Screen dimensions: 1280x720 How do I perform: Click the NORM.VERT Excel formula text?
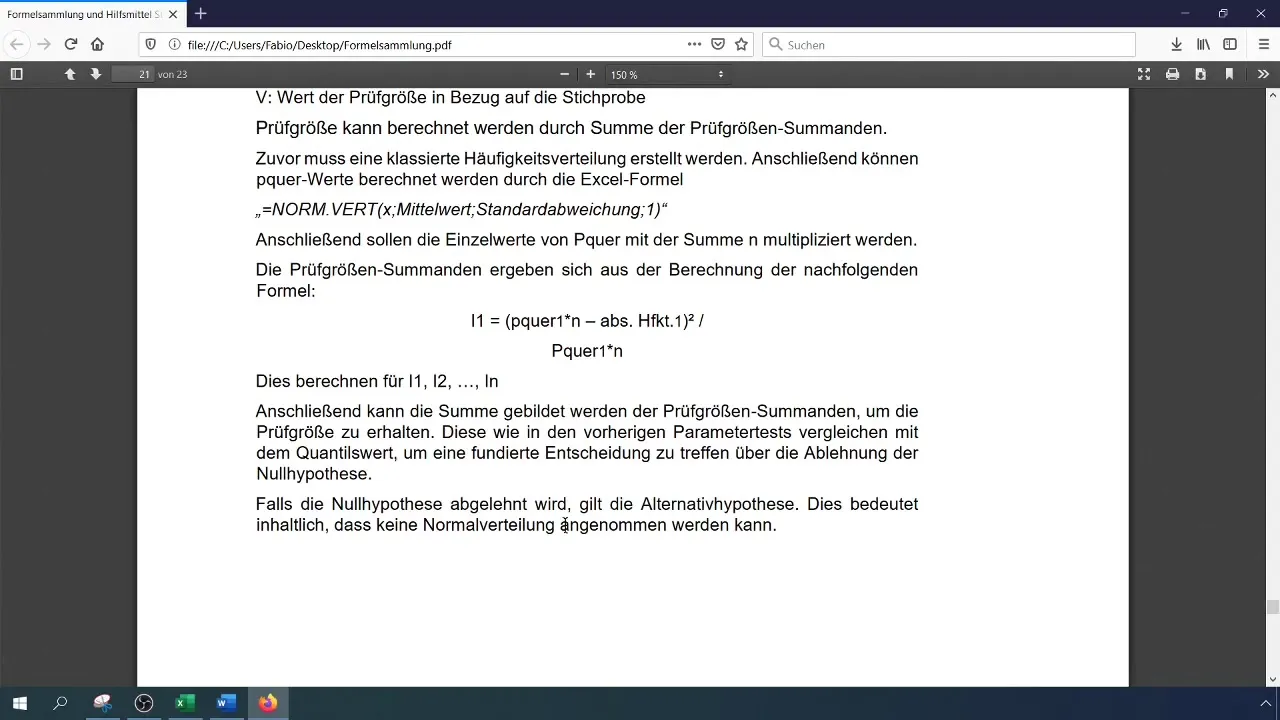click(462, 210)
